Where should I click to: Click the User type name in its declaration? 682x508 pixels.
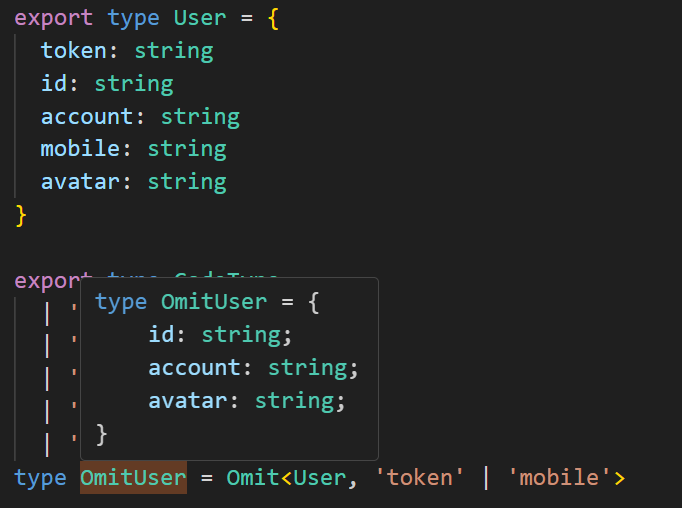point(199,17)
